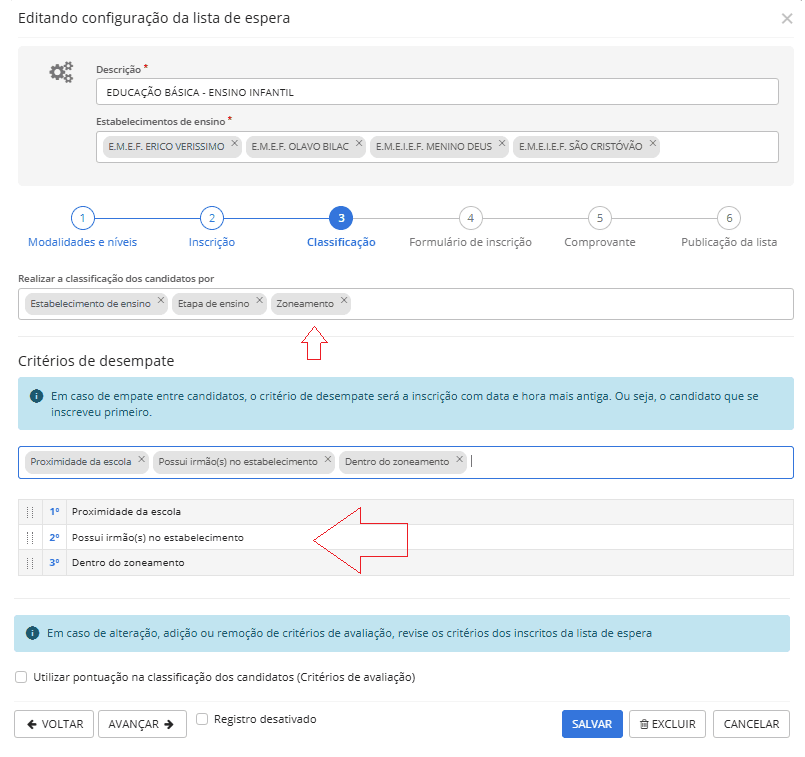Open the tiebreaker criteria multiselect field
The height and width of the screenshot is (757, 805).
point(630,461)
